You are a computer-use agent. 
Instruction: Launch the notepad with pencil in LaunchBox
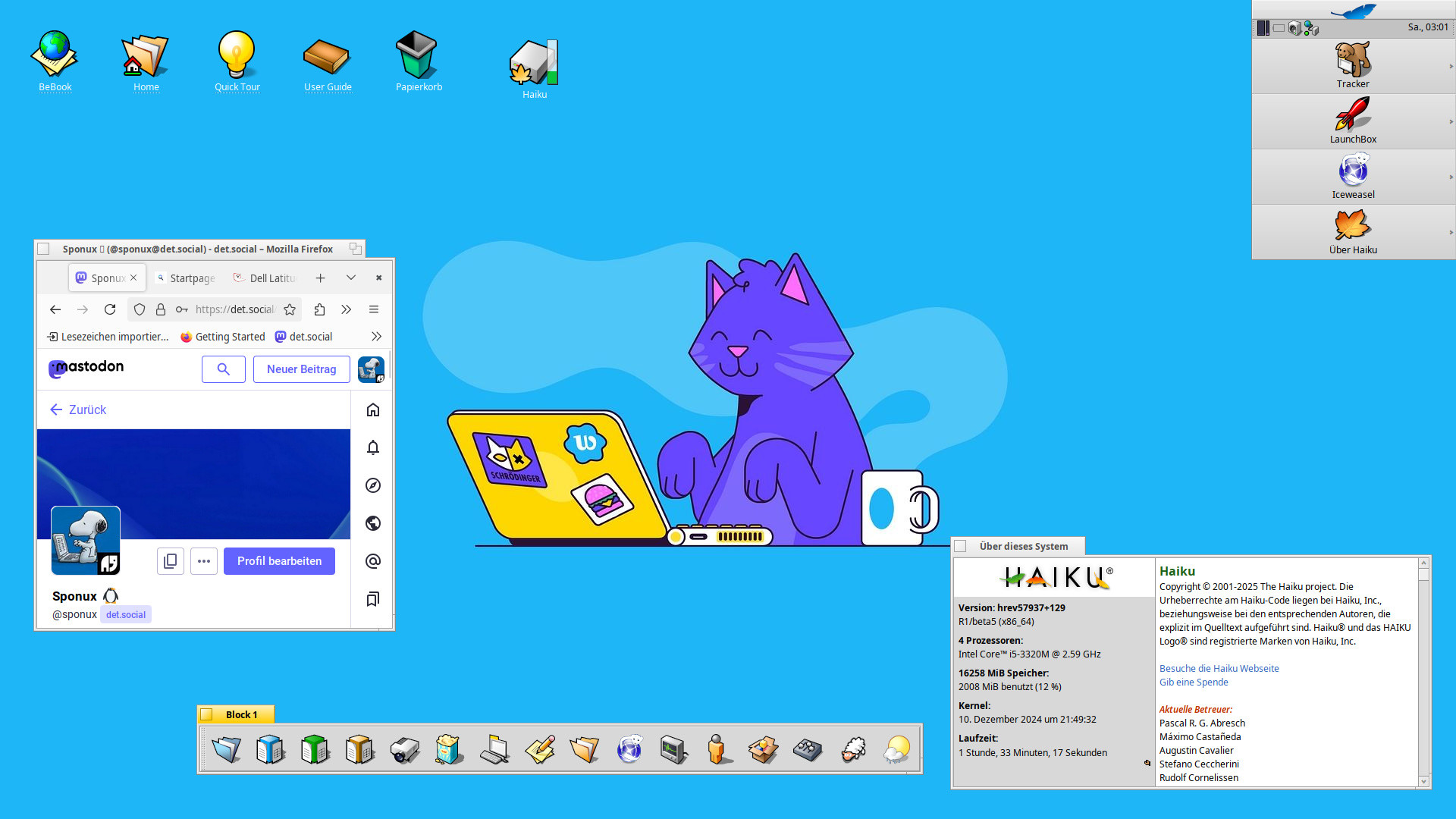click(x=539, y=749)
